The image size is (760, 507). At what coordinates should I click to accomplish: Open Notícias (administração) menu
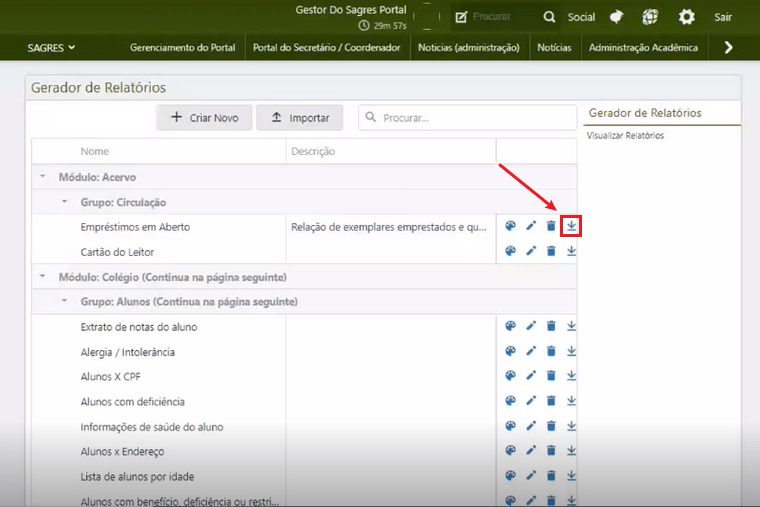click(x=469, y=48)
